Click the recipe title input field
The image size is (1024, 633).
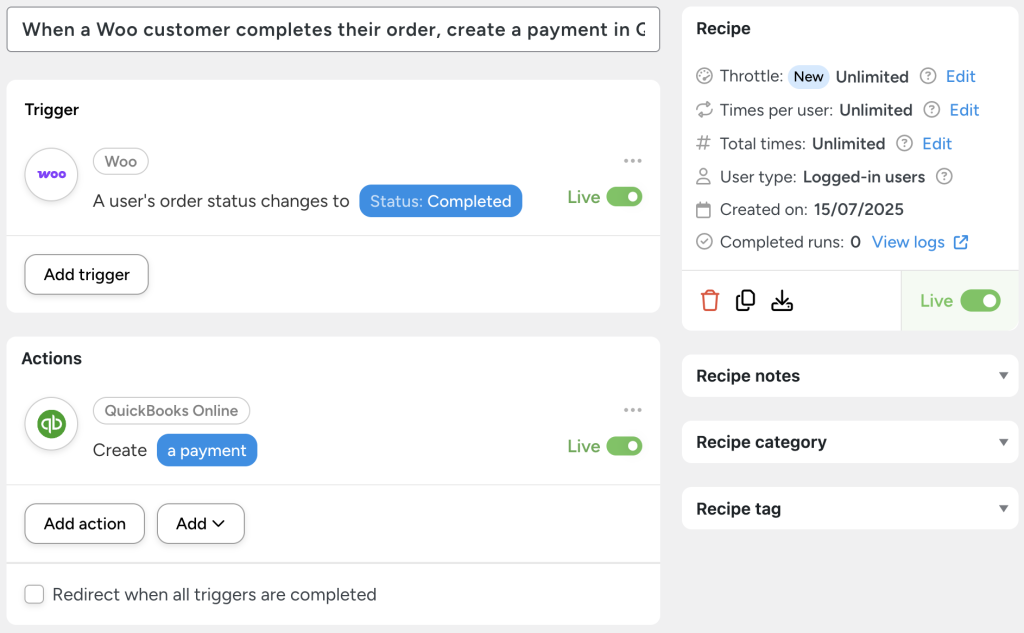pyautogui.click(x=330, y=29)
